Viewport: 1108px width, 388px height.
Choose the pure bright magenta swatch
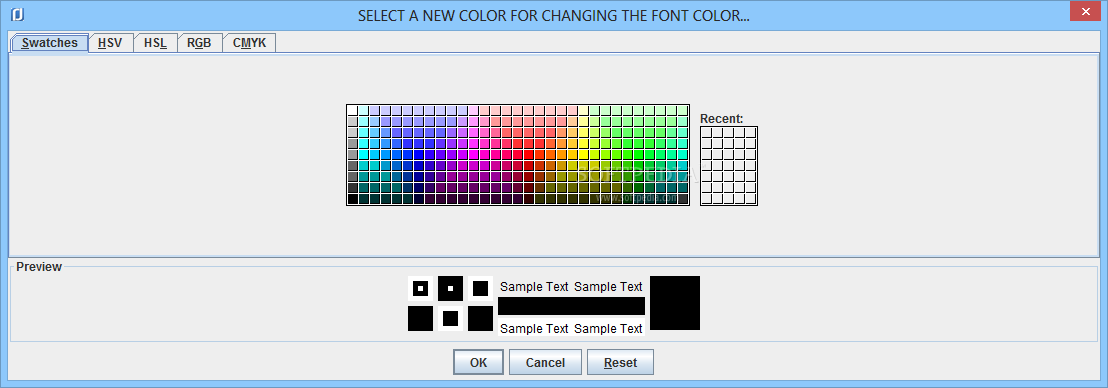pos(473,155)
